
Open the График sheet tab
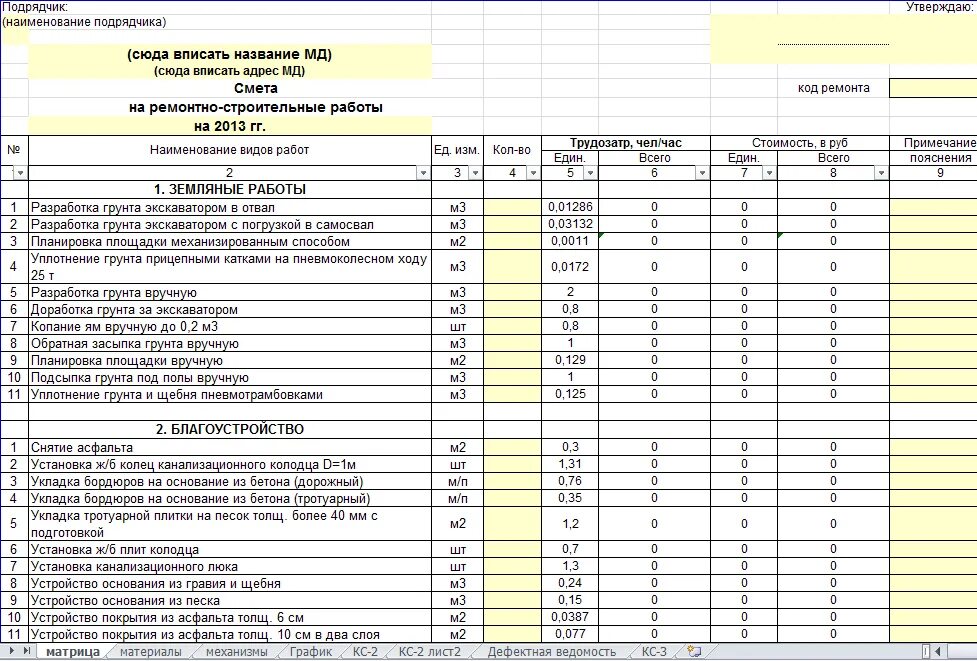(x=311, y=652)
